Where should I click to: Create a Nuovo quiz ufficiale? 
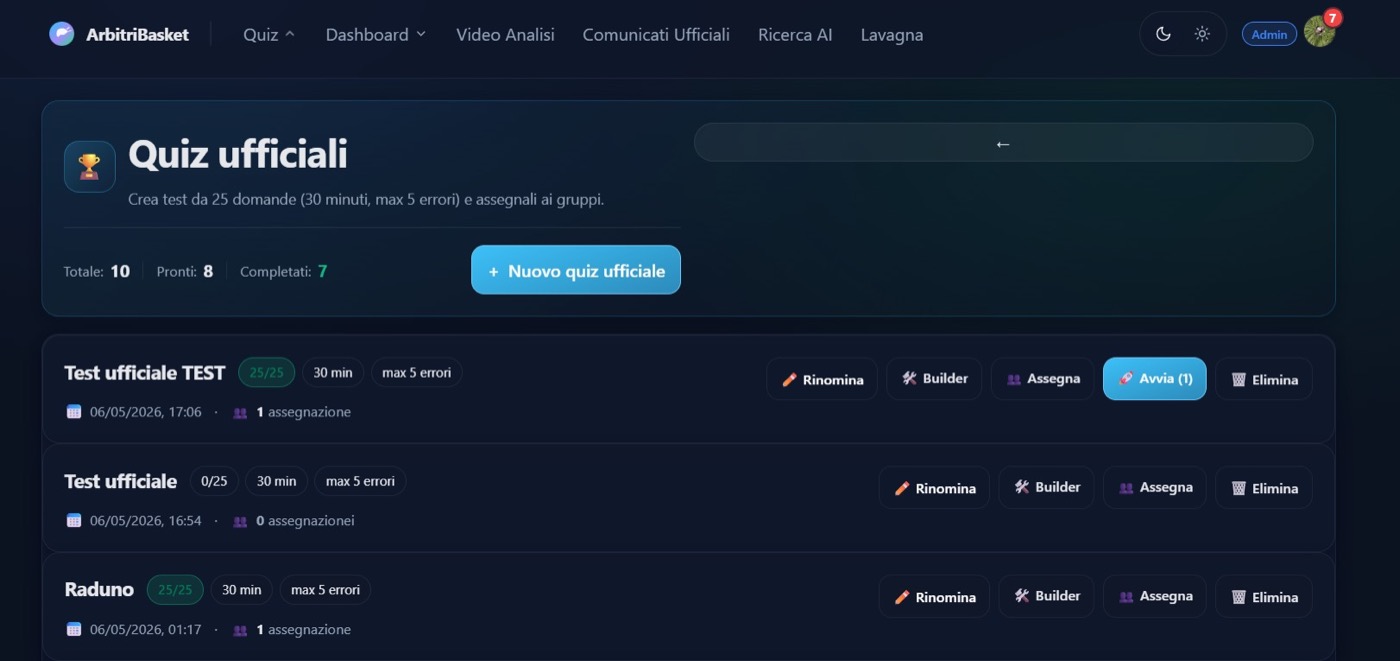tap(576, 270)
